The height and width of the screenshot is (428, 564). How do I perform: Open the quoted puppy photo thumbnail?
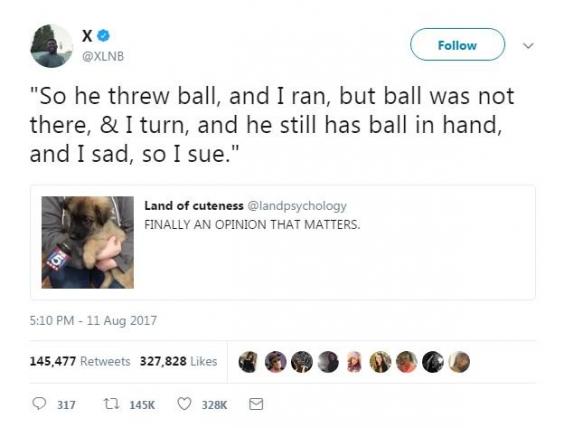88,242
